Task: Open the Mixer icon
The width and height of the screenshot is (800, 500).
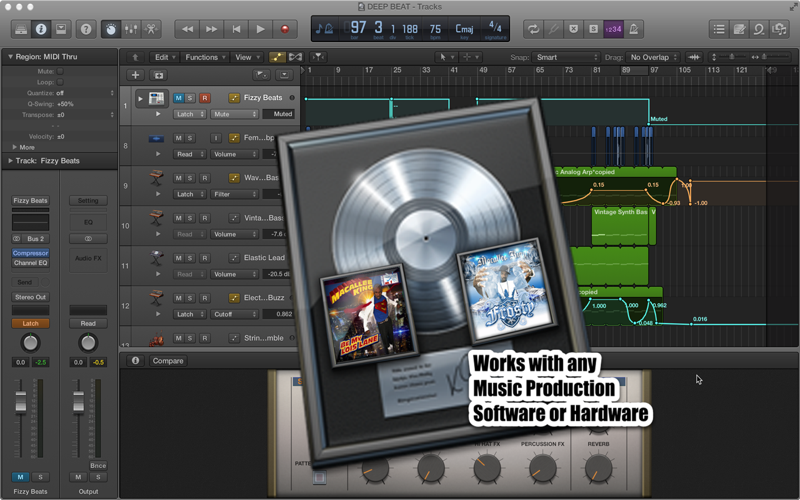Action: pos(131,29)
